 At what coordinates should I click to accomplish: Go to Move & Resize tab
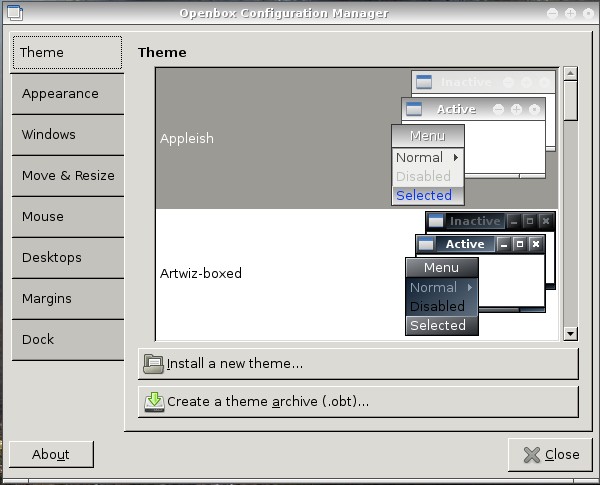[x=67, y=176]
